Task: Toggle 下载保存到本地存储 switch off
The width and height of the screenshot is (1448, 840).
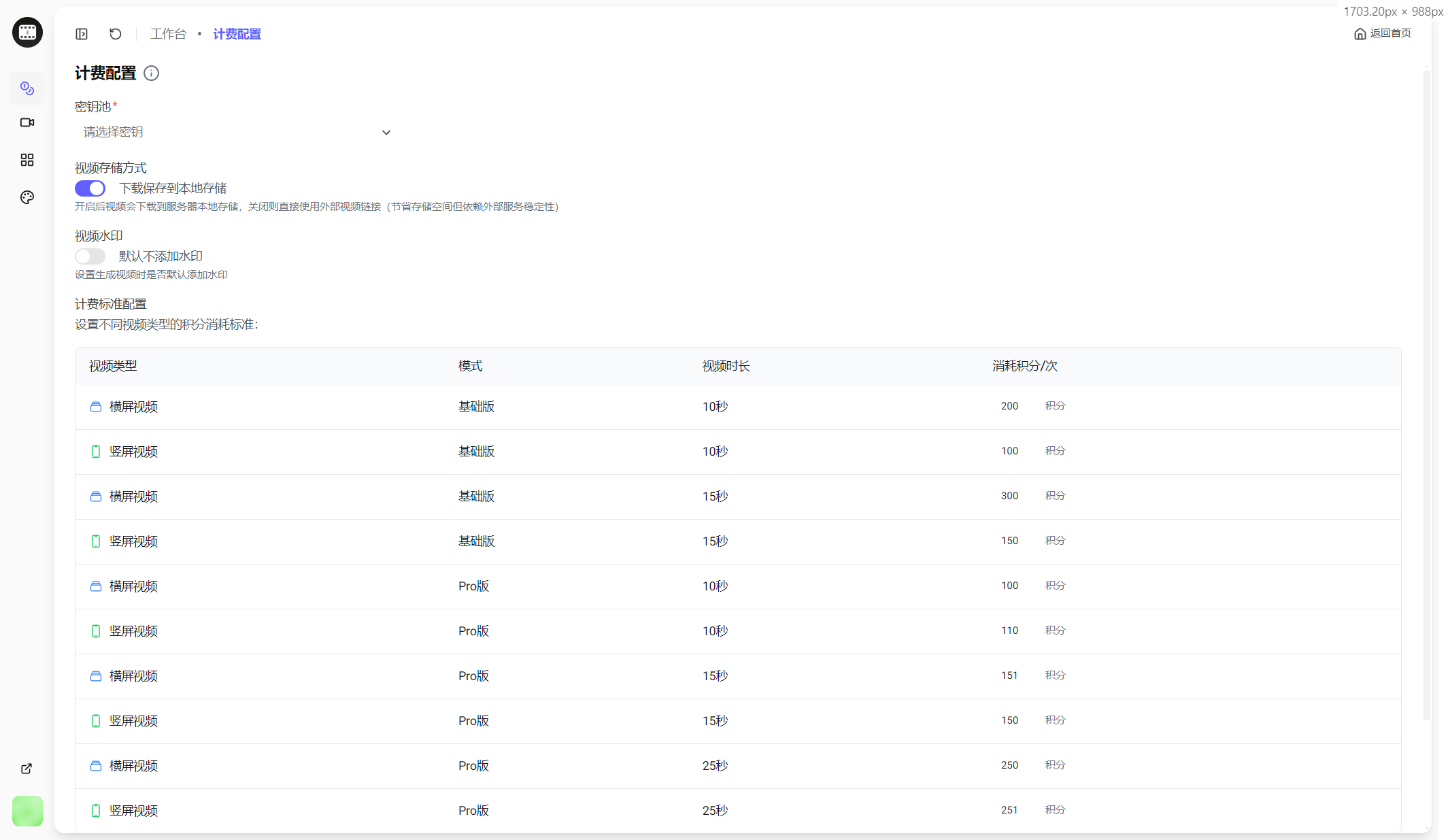Action: (90, 188)
